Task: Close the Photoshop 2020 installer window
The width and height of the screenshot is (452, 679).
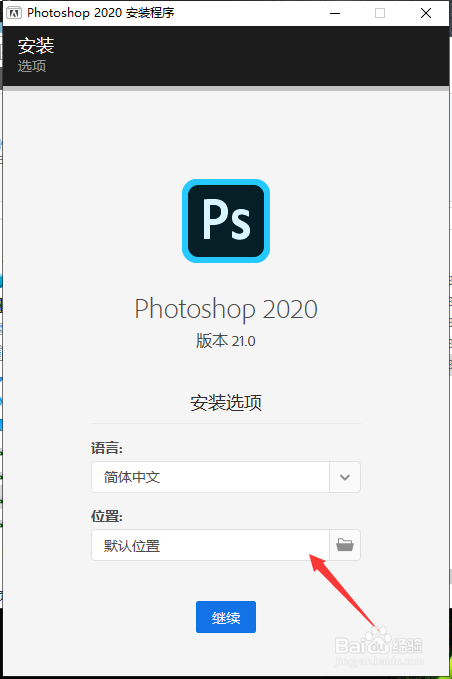Action: 426,13
